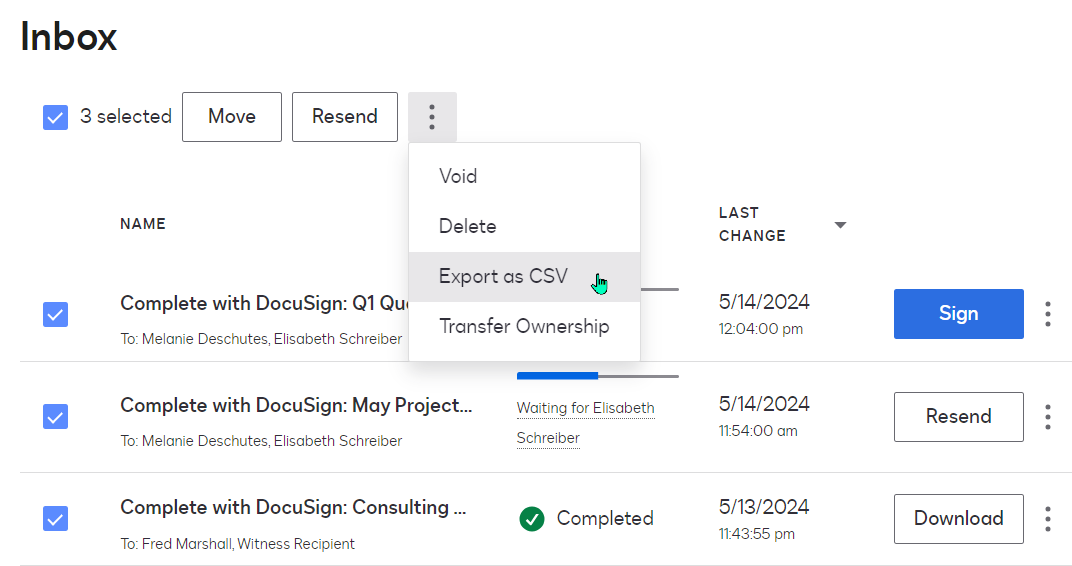Click the blue Sign button
The image size is (1072, 566).
(958, 314)
